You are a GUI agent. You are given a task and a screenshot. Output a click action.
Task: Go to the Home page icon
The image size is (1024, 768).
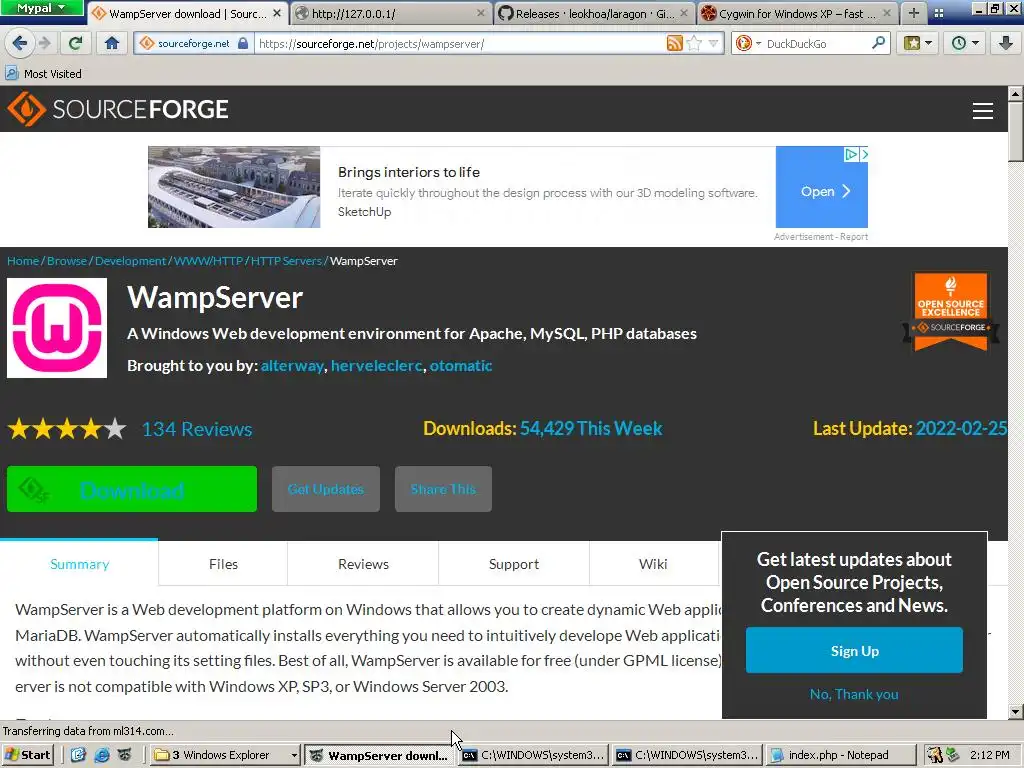click(x=112, y=43)
